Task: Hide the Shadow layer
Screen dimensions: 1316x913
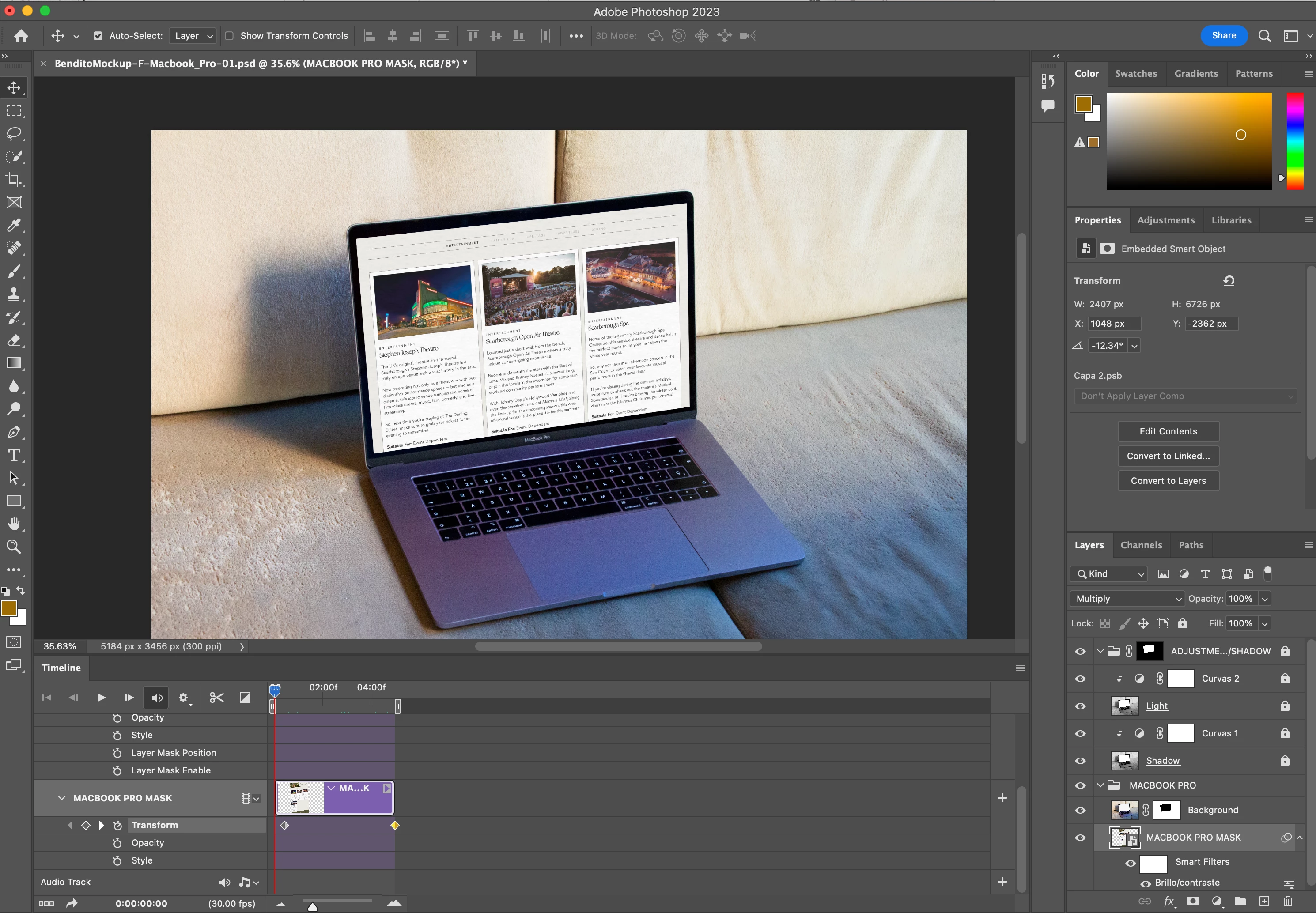Action: (x=1080, y=761)
